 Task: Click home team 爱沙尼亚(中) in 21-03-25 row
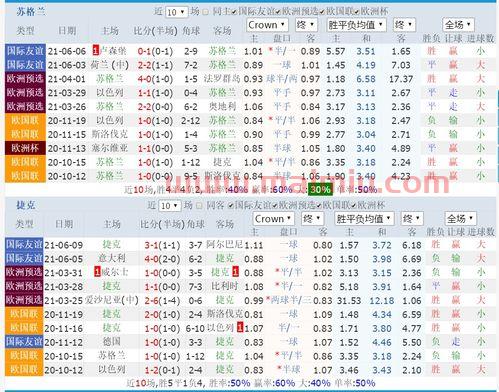pos(111,300)
